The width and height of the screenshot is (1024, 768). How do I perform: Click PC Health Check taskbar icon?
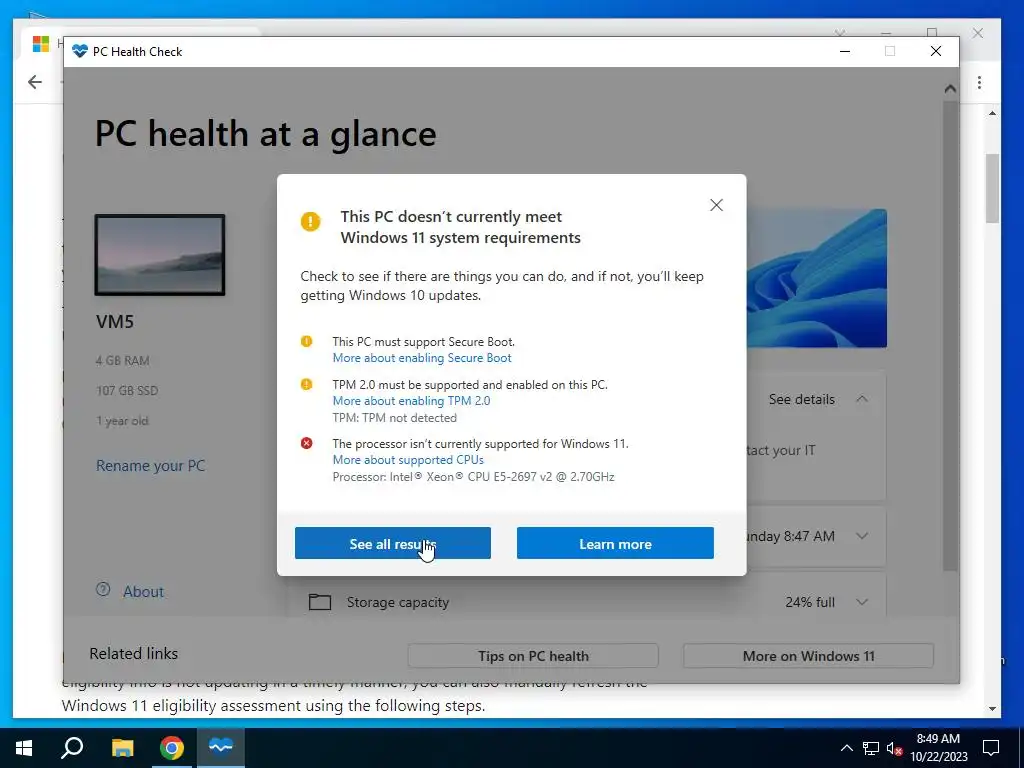(x=221, y=746)
